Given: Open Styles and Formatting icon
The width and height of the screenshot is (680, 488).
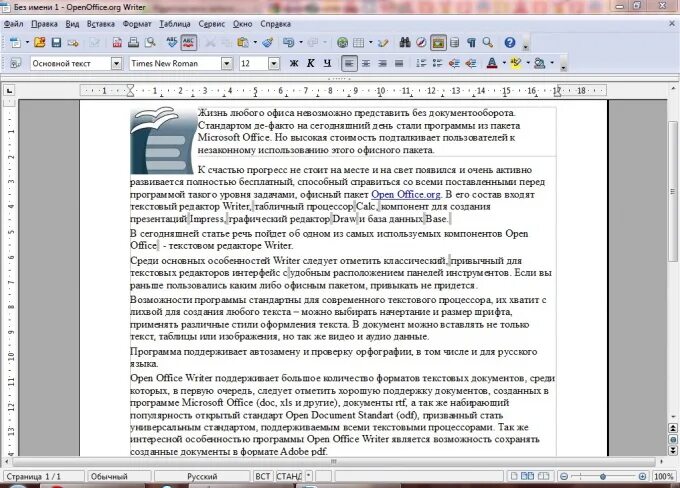Looking at the screenshot, I should 15,63.
